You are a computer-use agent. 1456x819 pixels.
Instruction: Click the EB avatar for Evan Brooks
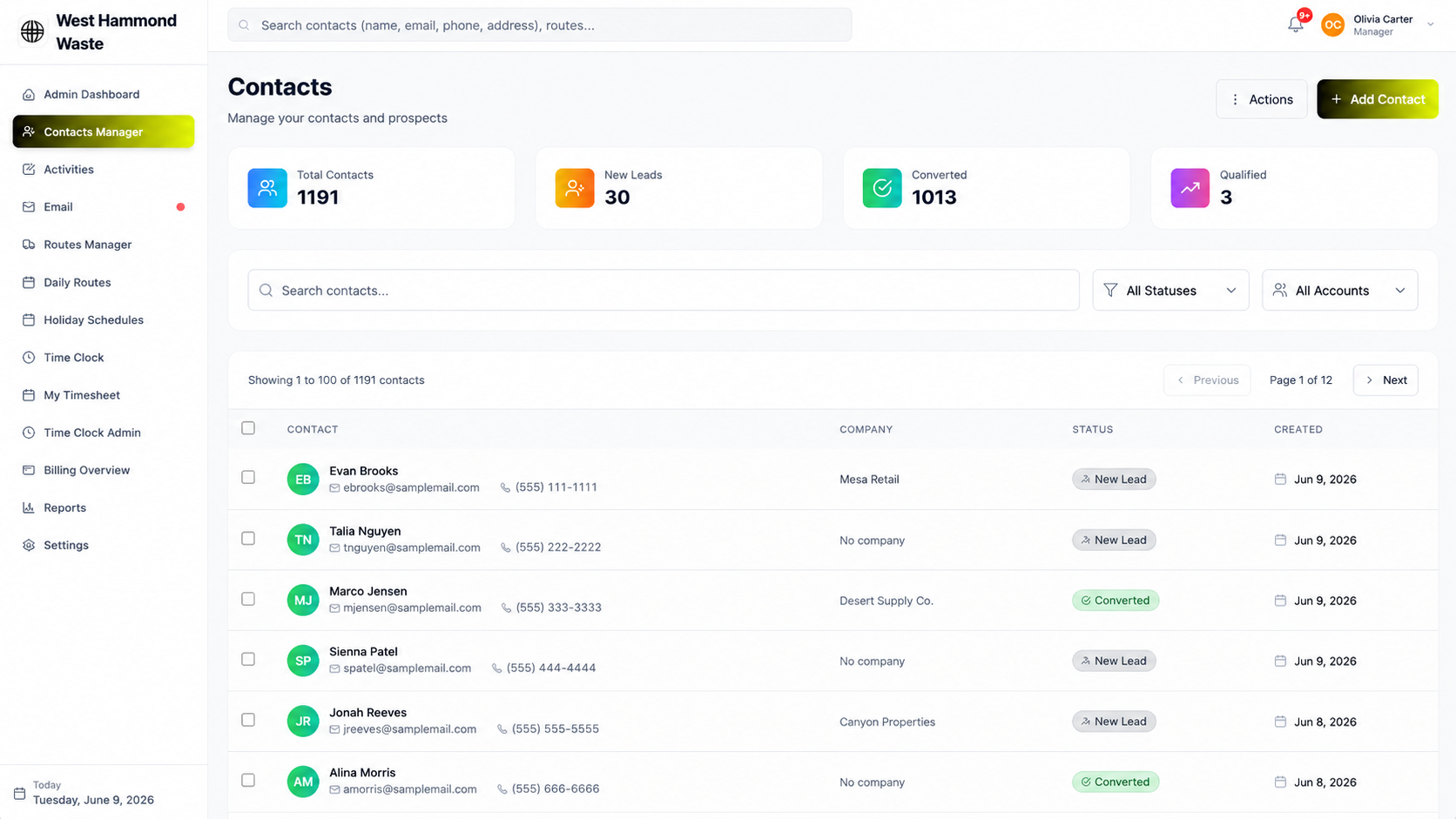303,480
